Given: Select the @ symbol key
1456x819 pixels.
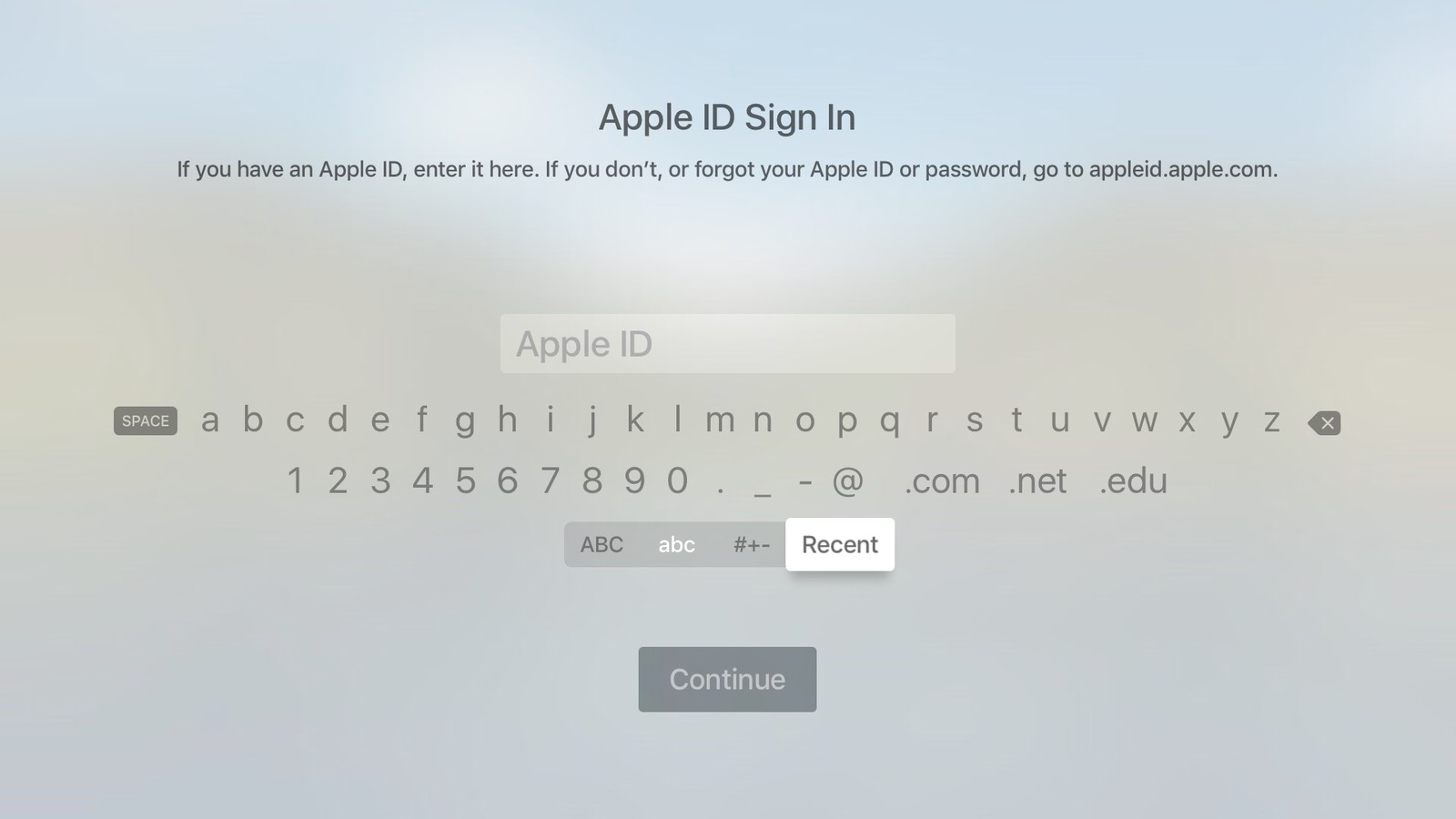Looking at the screenshot, I should [x=847, y=480].
